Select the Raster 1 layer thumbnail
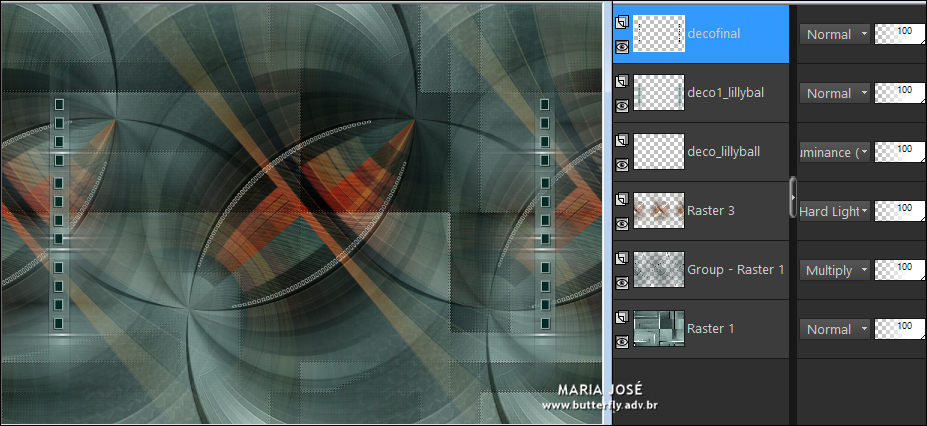Screen dimensions: 927x426 pyautogui.click(x=659, y=329)
